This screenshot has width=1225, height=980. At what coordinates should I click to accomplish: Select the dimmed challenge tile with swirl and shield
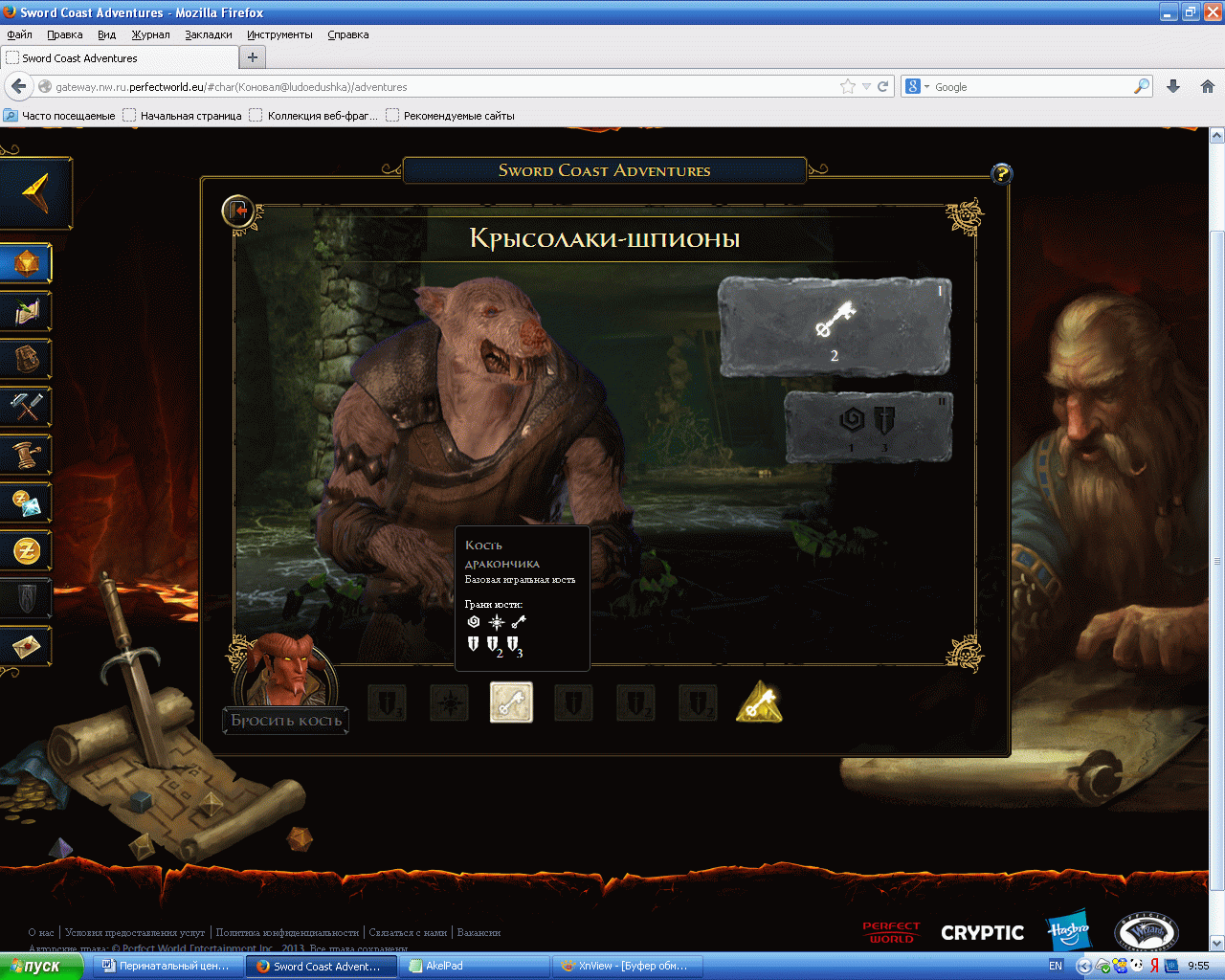tap(868, 426)
